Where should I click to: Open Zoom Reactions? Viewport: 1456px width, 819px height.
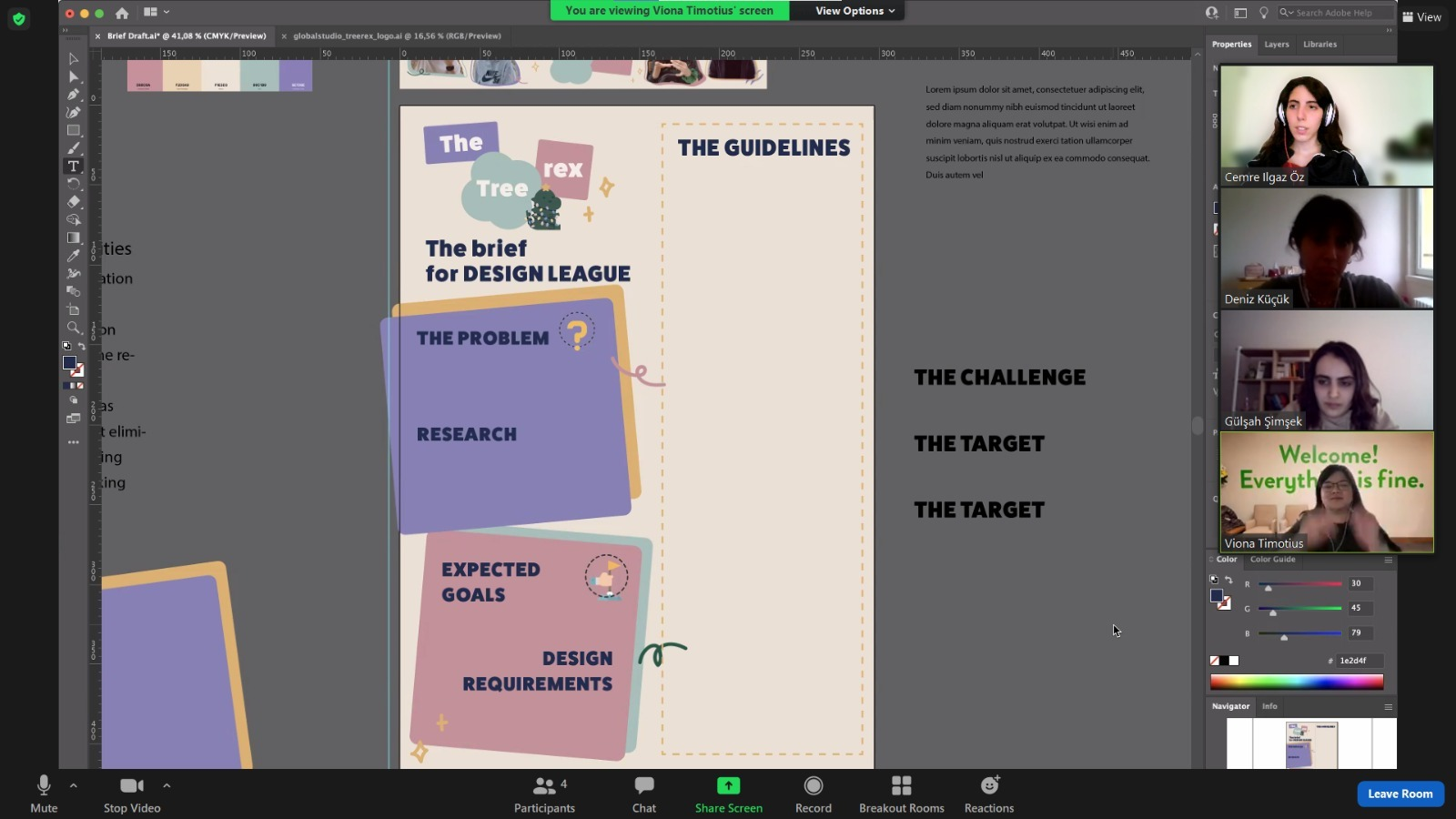[x=989, y=794]
